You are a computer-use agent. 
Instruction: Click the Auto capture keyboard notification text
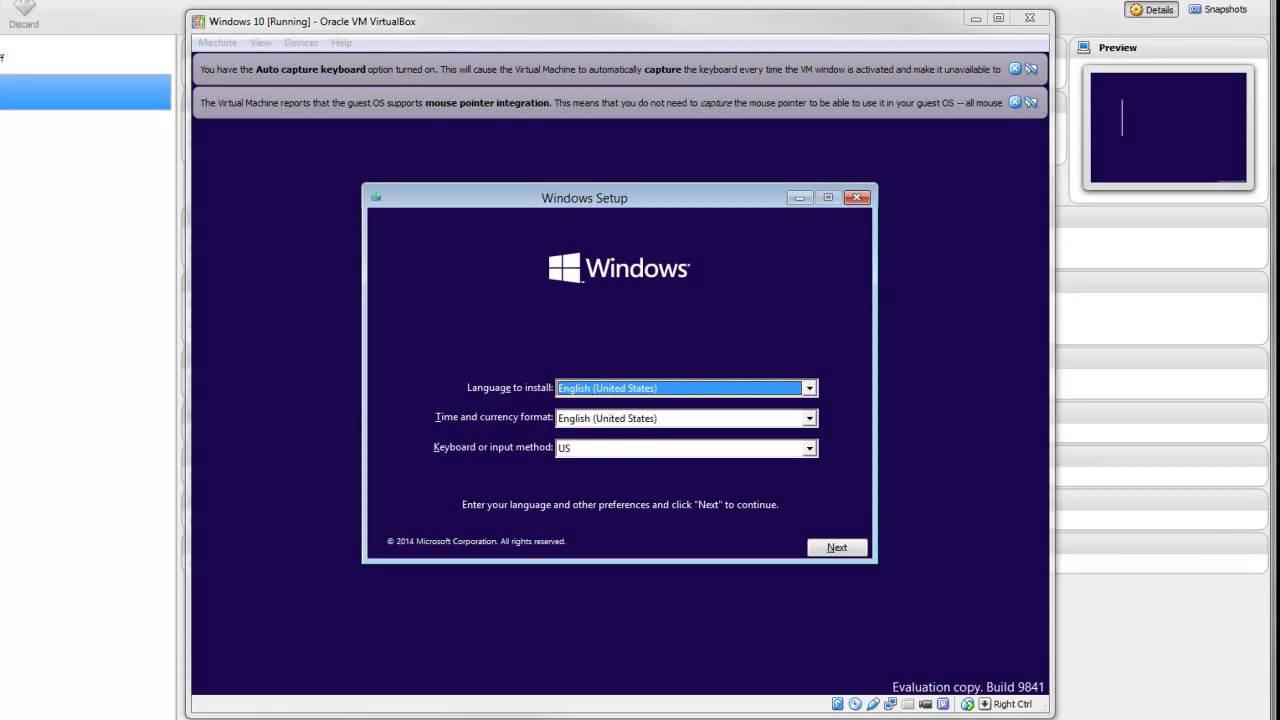coord(600,69)
